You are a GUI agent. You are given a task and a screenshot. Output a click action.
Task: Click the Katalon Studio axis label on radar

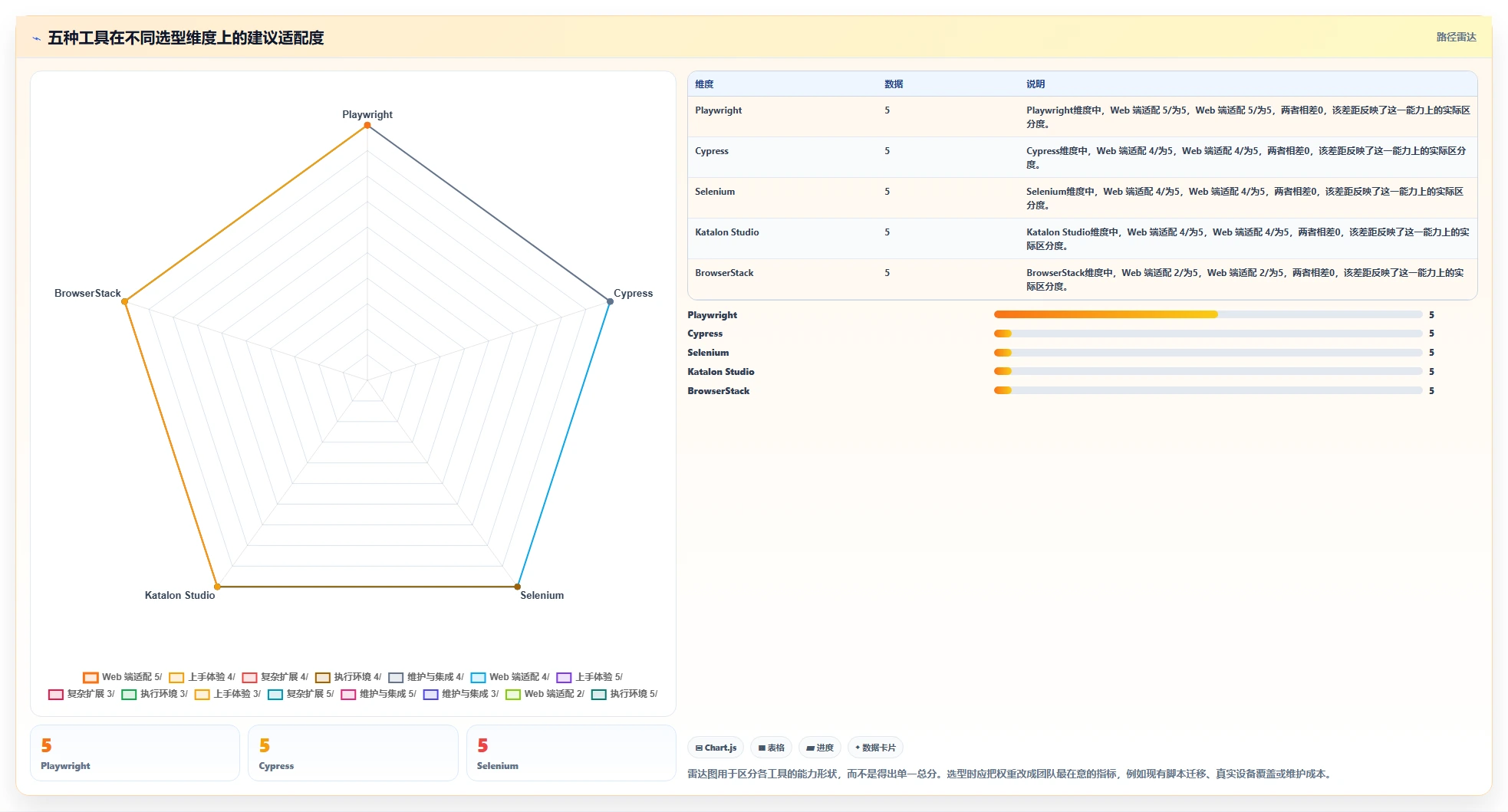pyautogui.click(x=179, y=595)
